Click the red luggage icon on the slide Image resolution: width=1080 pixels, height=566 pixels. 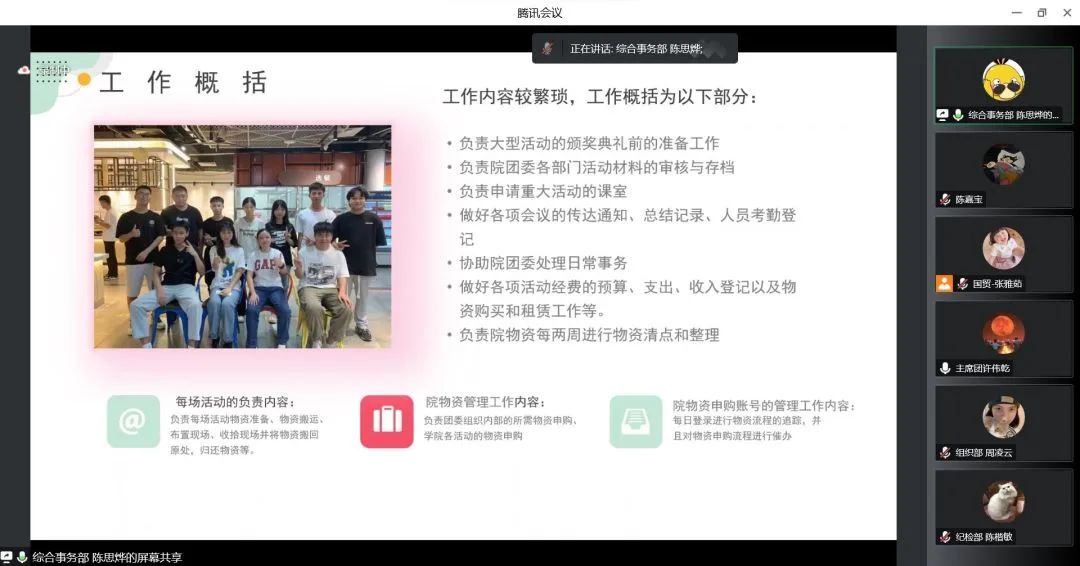pos(386,421)
